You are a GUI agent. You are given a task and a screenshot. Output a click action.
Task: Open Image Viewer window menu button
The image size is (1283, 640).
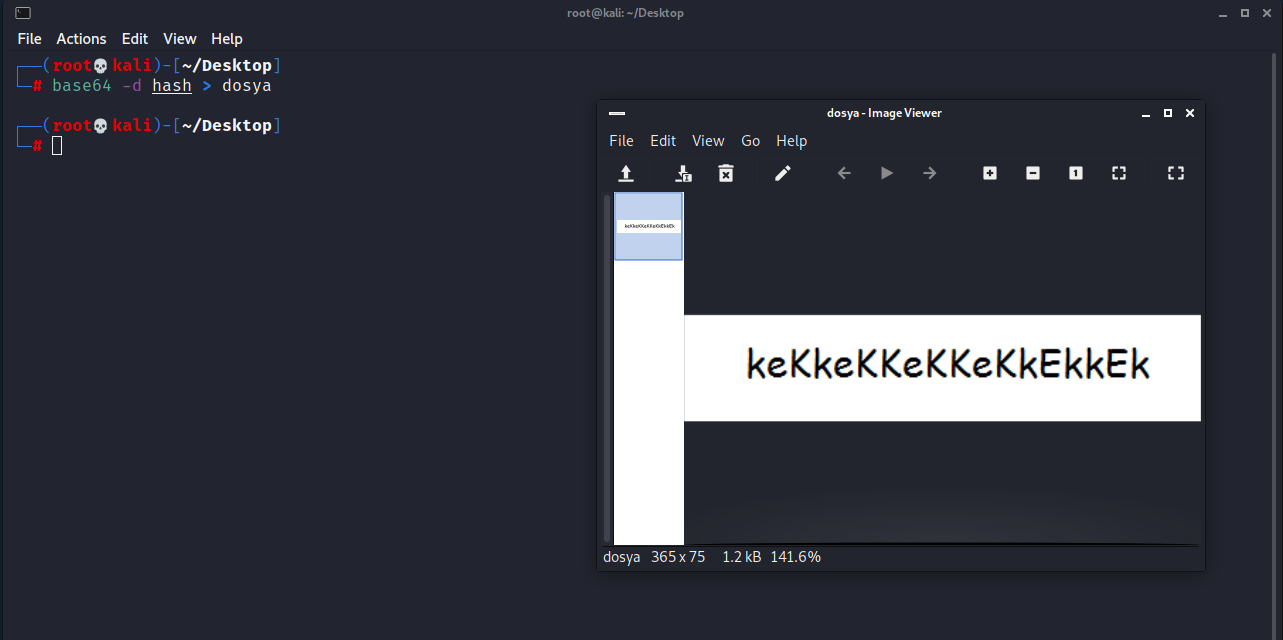pos(616,113)
